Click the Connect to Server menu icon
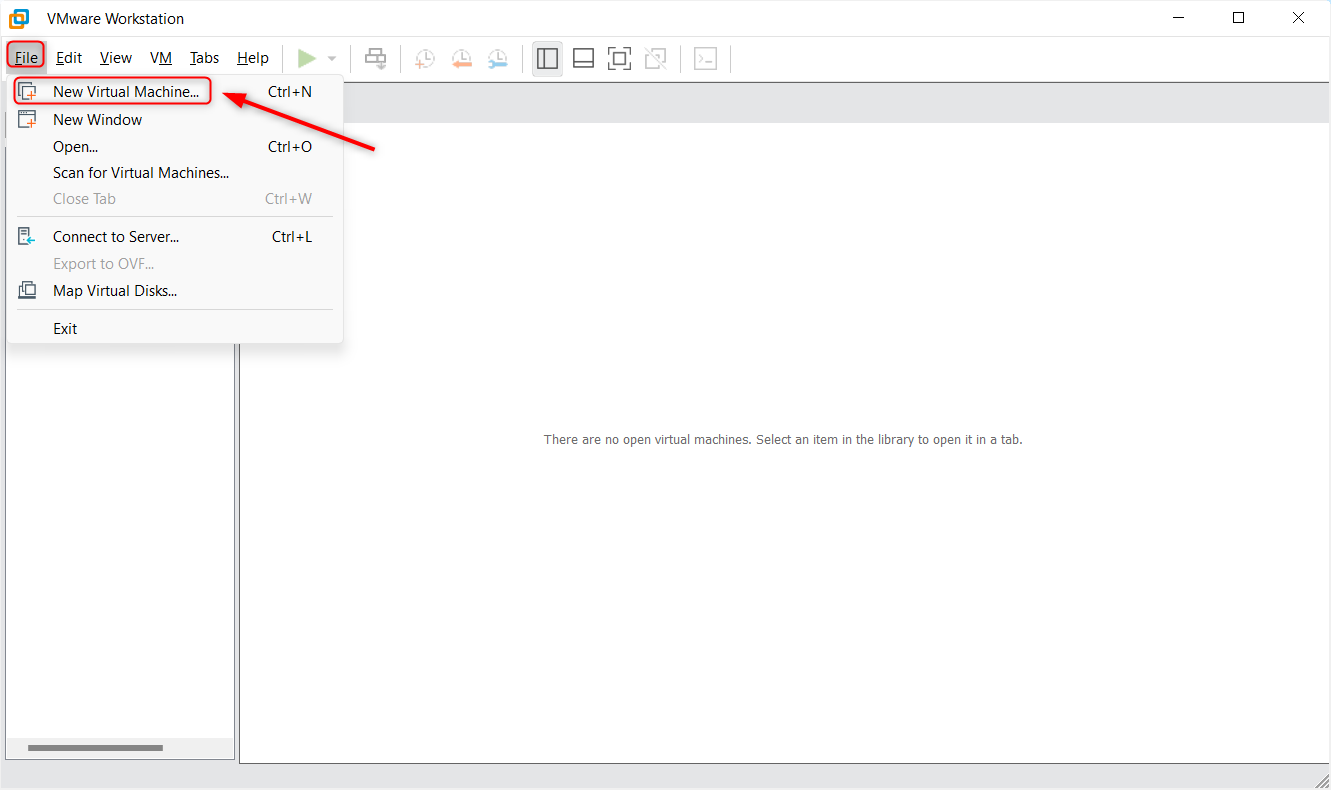 27,237
